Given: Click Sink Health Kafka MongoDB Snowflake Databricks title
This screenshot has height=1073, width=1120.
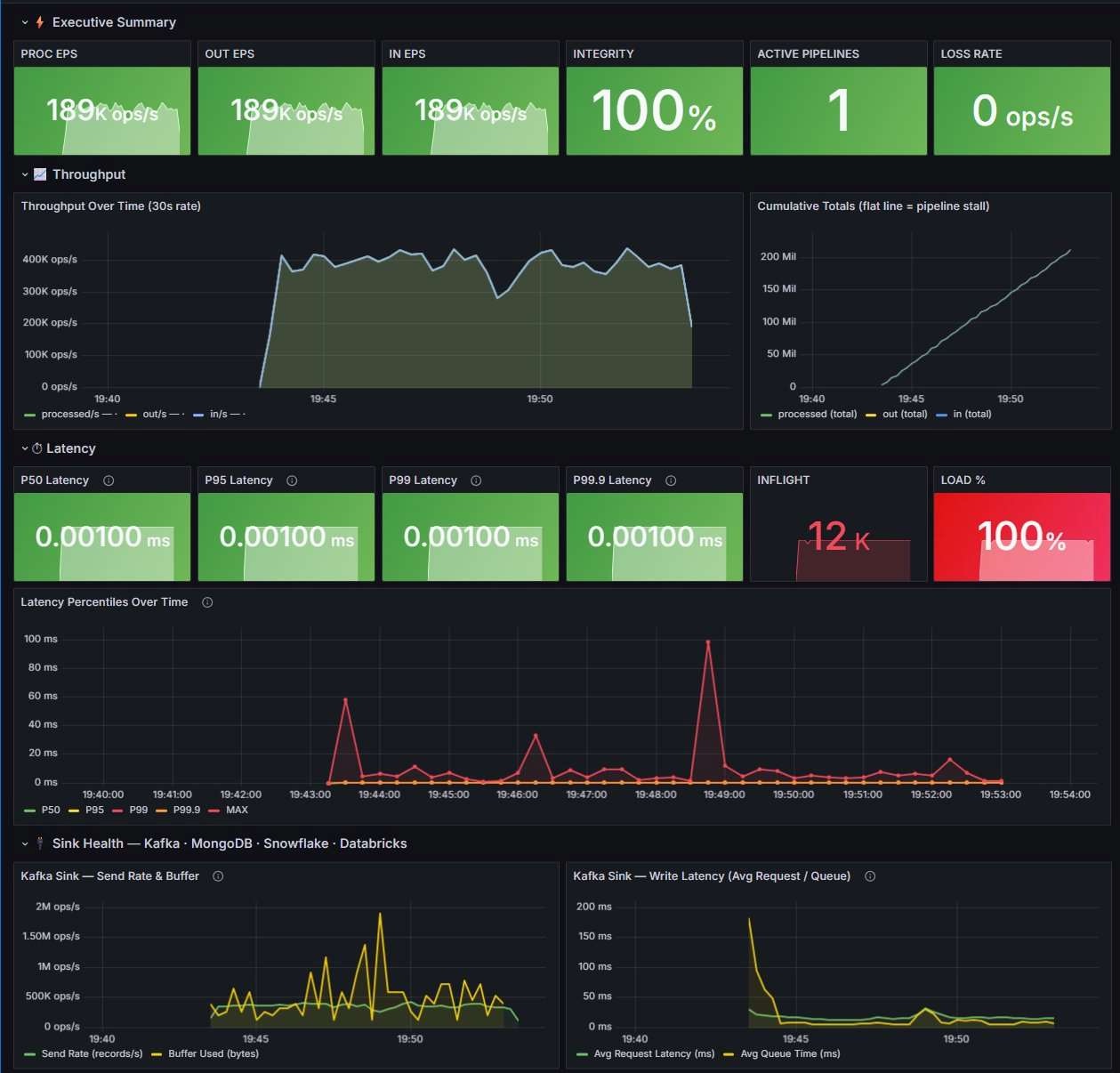Looking at the screenshot, I should (x=230, y=843).
